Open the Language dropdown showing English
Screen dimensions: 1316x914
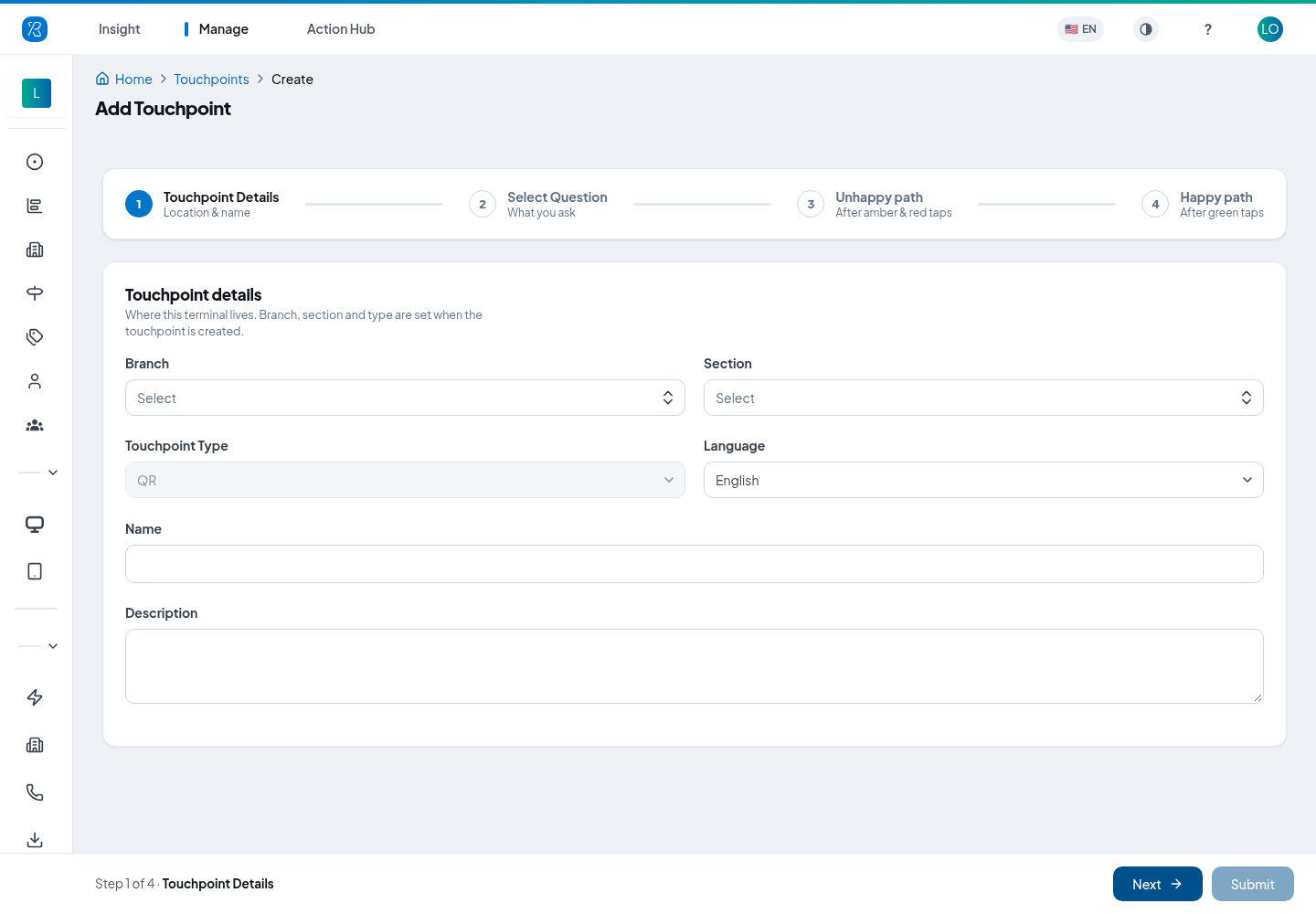pyautogui.click(x=983, y=480)
